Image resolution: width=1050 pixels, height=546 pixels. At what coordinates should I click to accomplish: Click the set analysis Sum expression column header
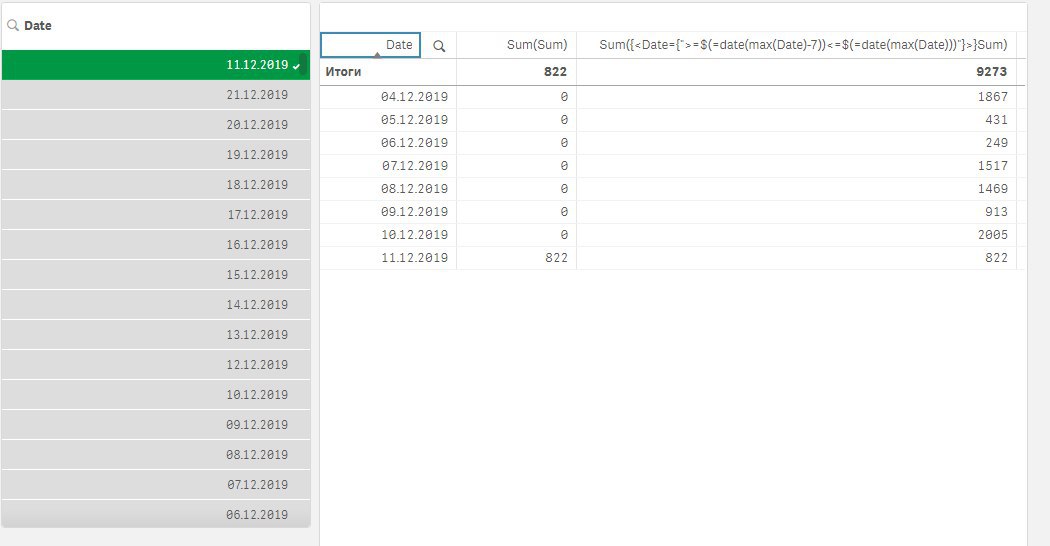803,45
